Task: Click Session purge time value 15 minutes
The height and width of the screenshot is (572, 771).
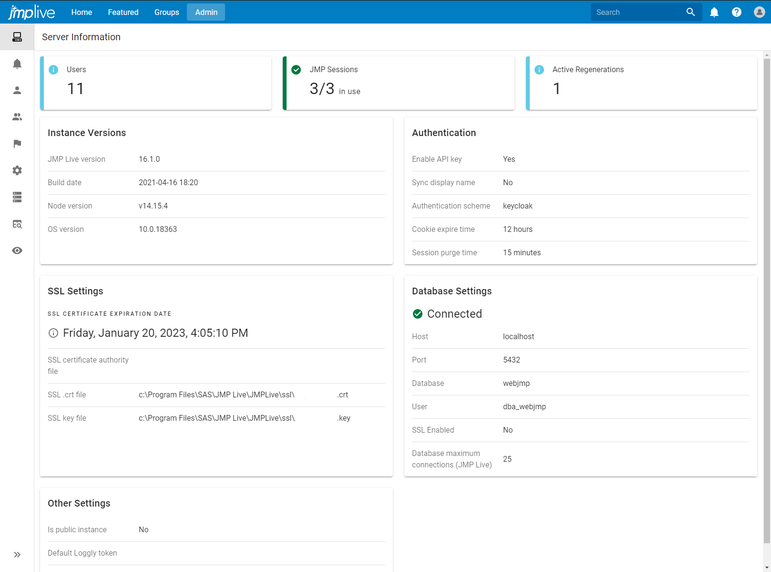Action: (522, 253)
